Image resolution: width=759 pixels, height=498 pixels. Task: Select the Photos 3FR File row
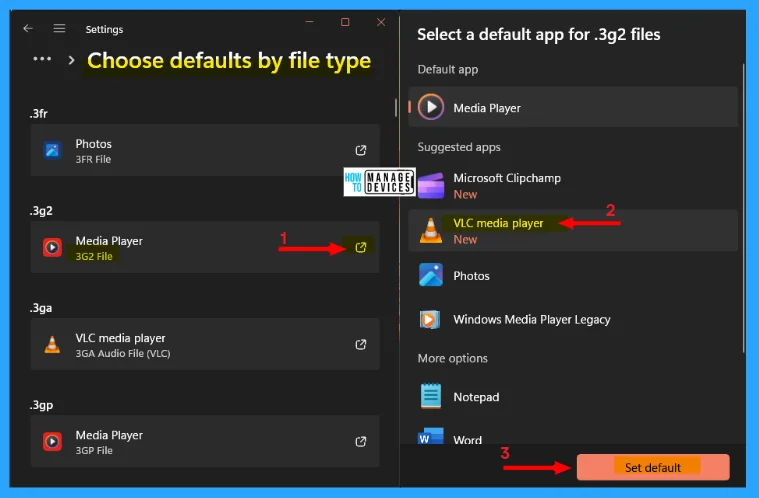205,150
